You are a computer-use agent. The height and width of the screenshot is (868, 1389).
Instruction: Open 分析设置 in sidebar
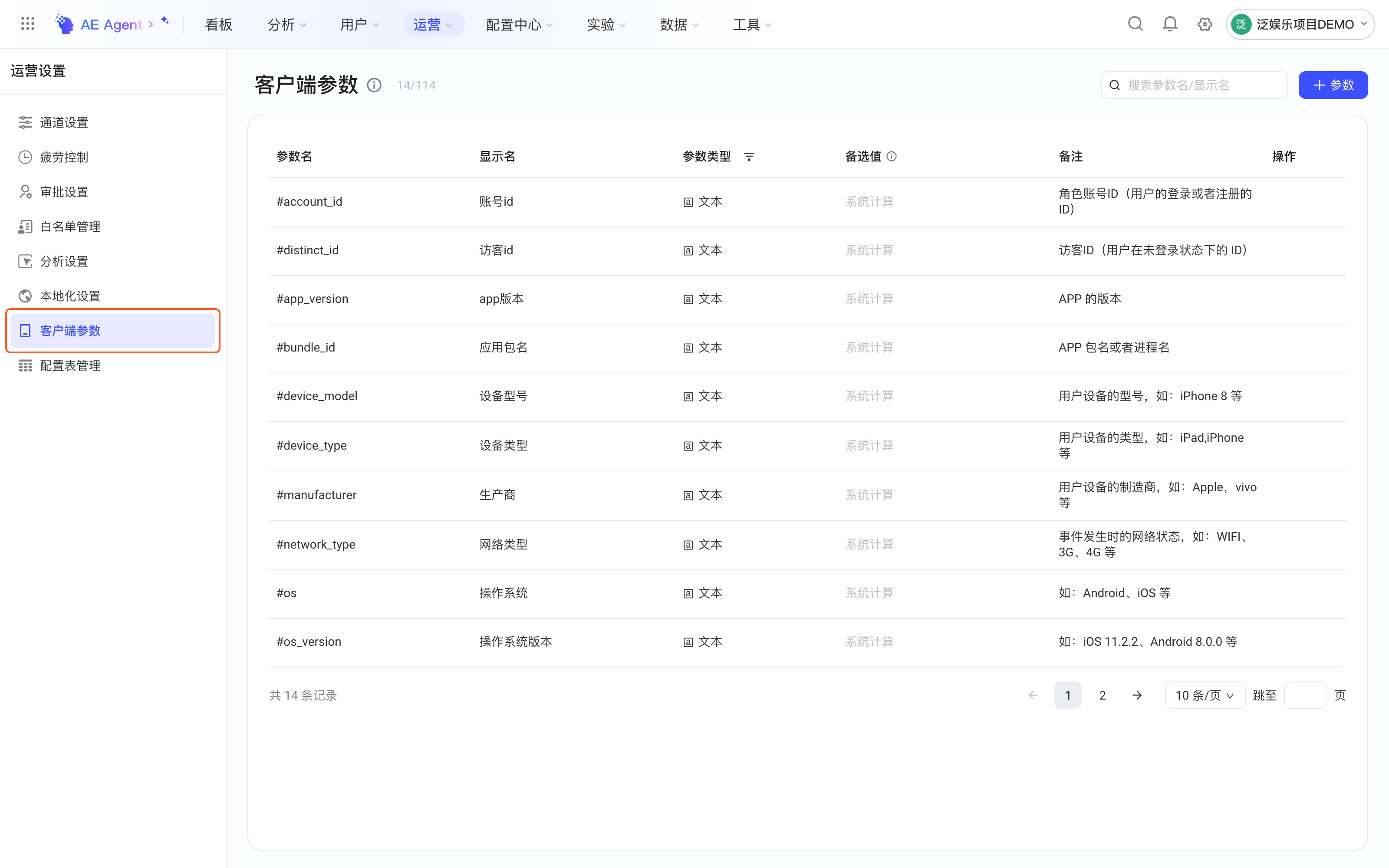point(112,261)
